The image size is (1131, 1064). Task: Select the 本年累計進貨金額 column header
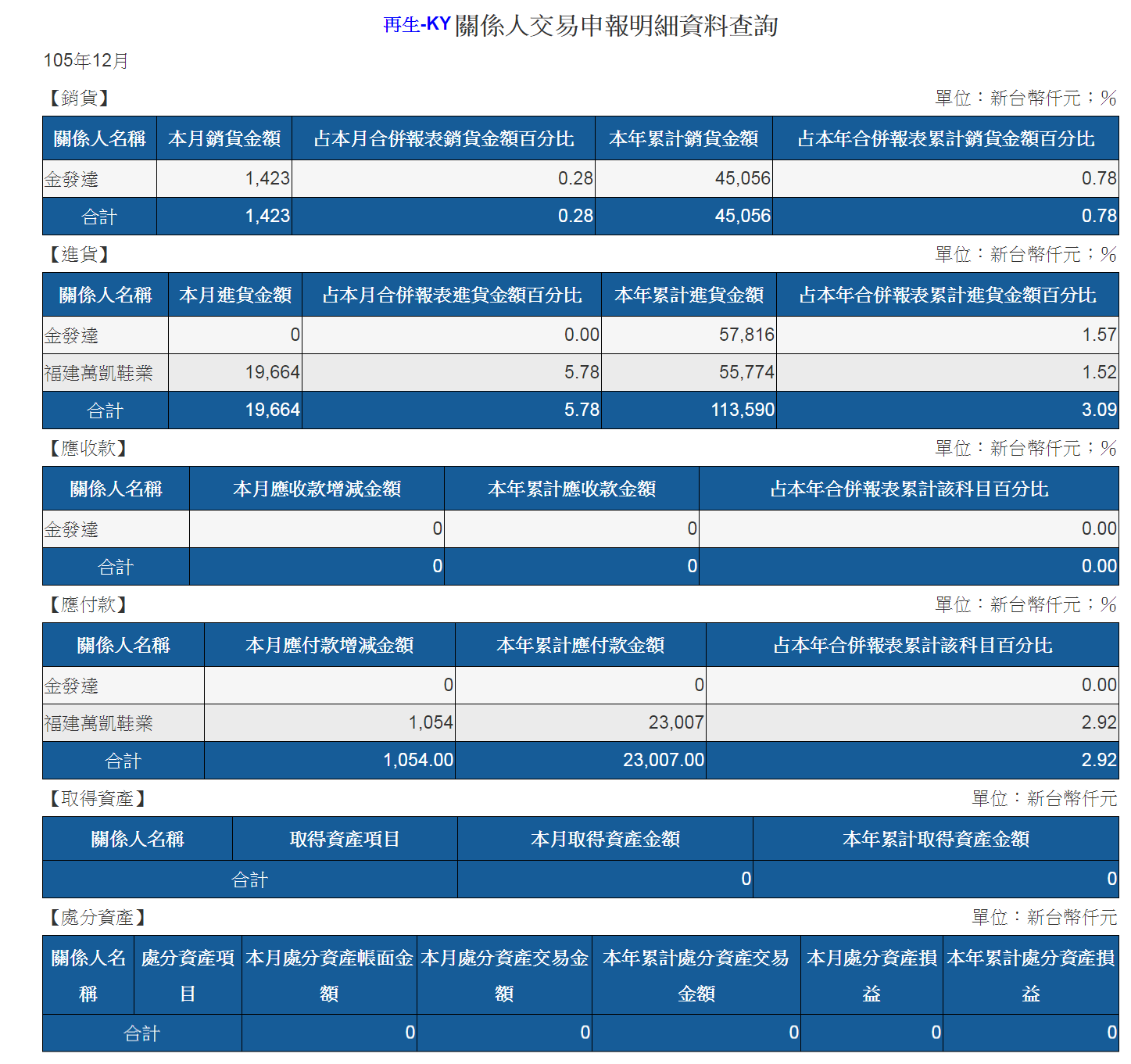(x=689, y=295)
